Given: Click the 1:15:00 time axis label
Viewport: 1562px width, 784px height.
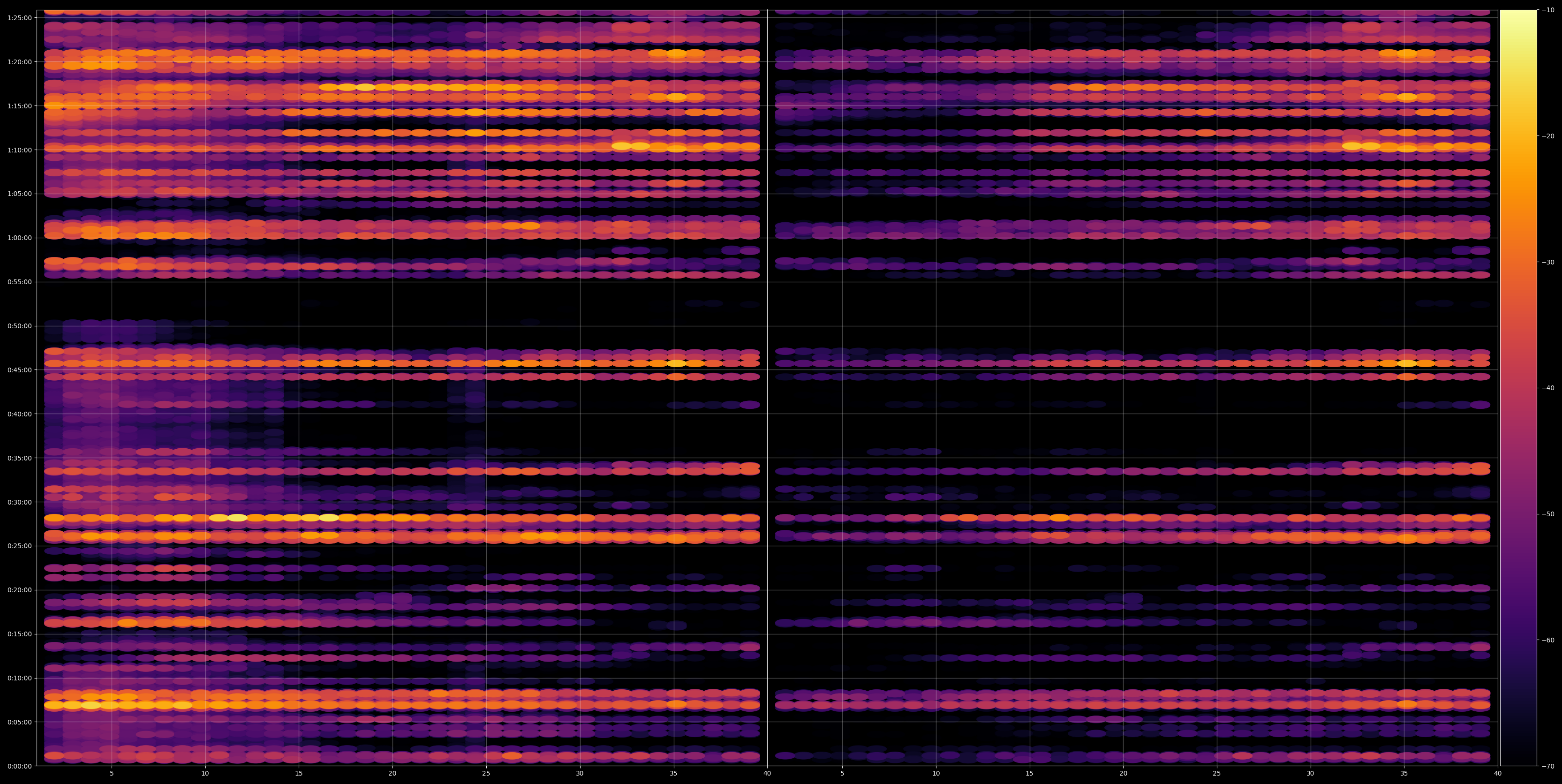Looking at the screenshot, I should (19, 106).
